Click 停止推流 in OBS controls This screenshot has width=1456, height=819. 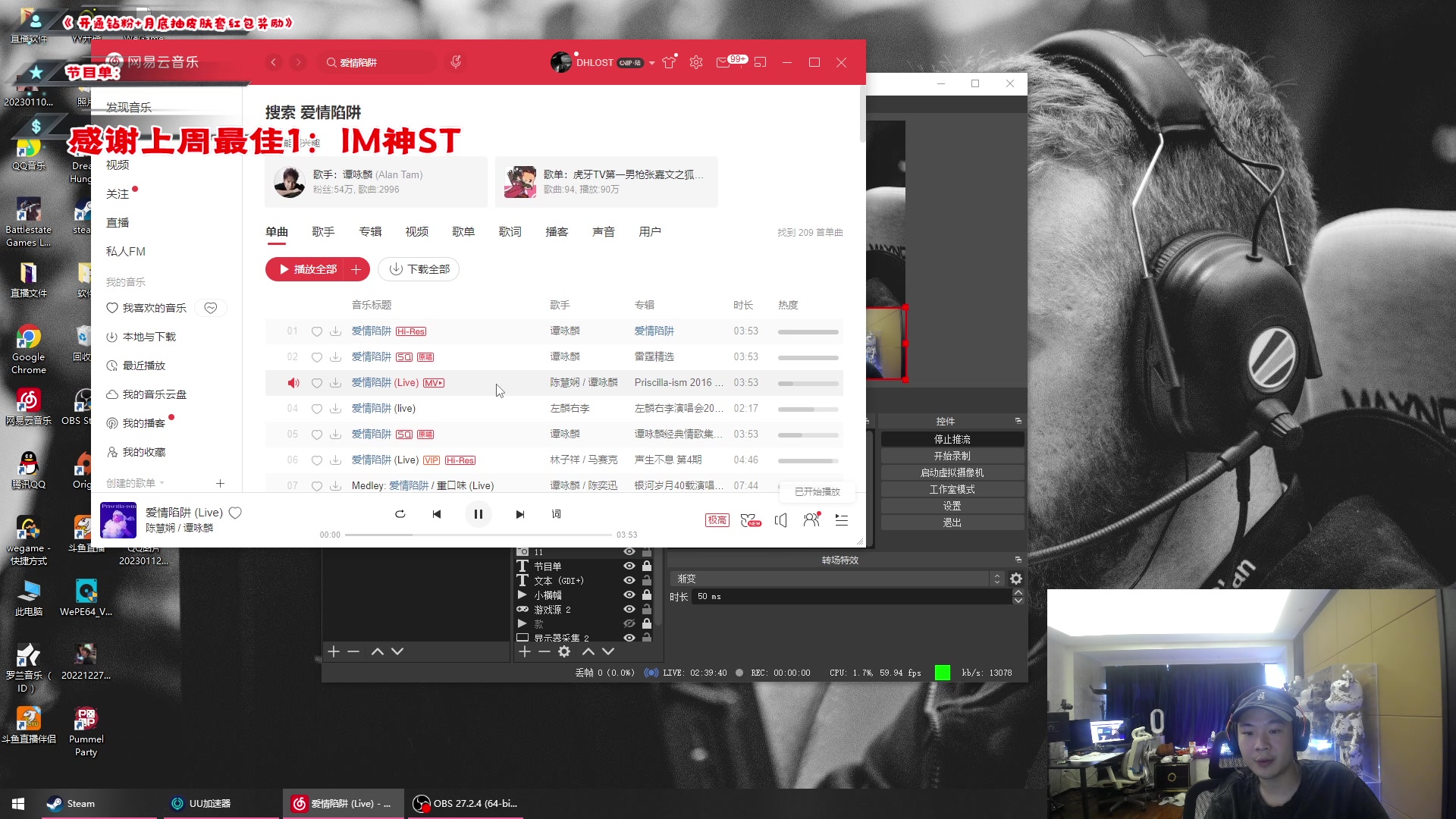click(x=952, y=439)
